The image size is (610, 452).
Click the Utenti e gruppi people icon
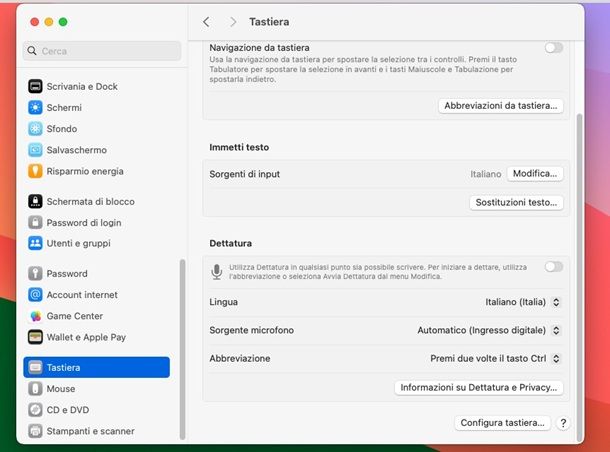pos(35,244)
